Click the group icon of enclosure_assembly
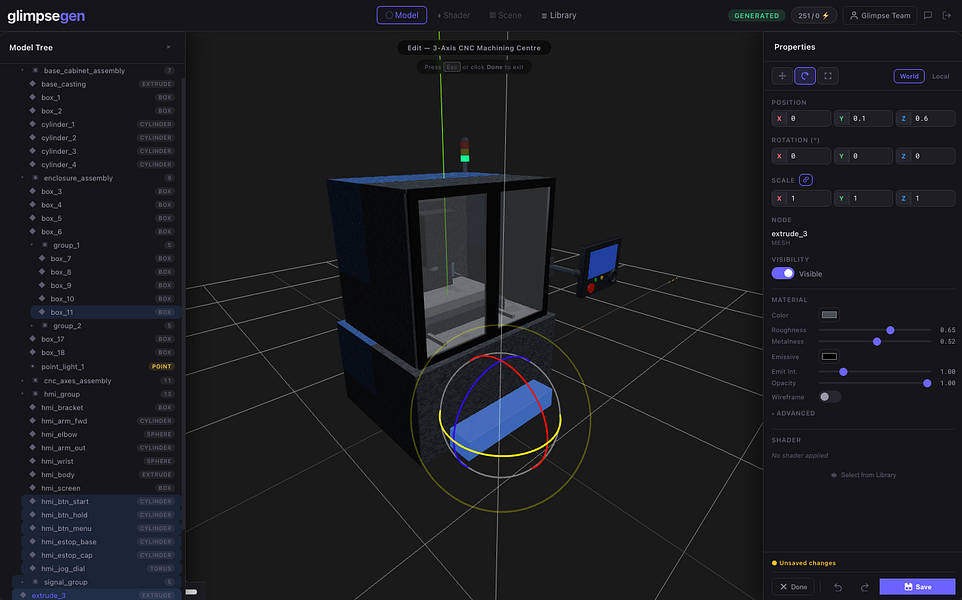 35,178
